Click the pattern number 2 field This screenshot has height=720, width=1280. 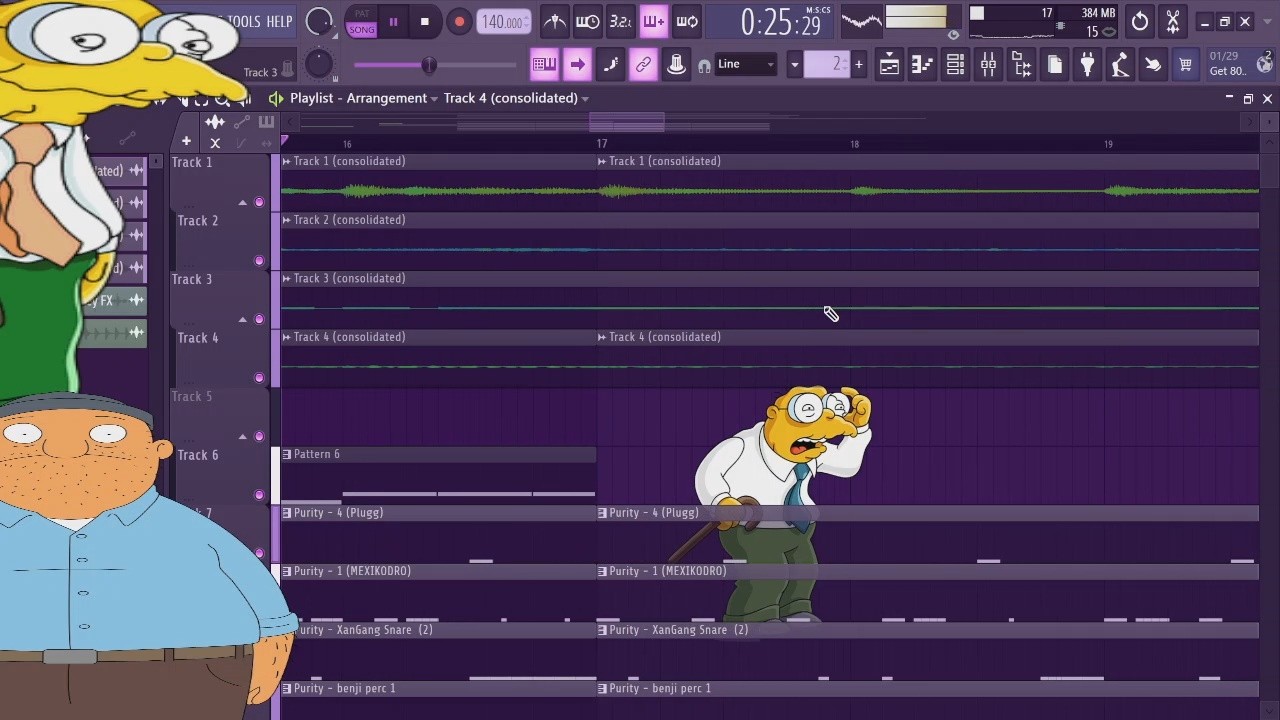tap(828, 64)
